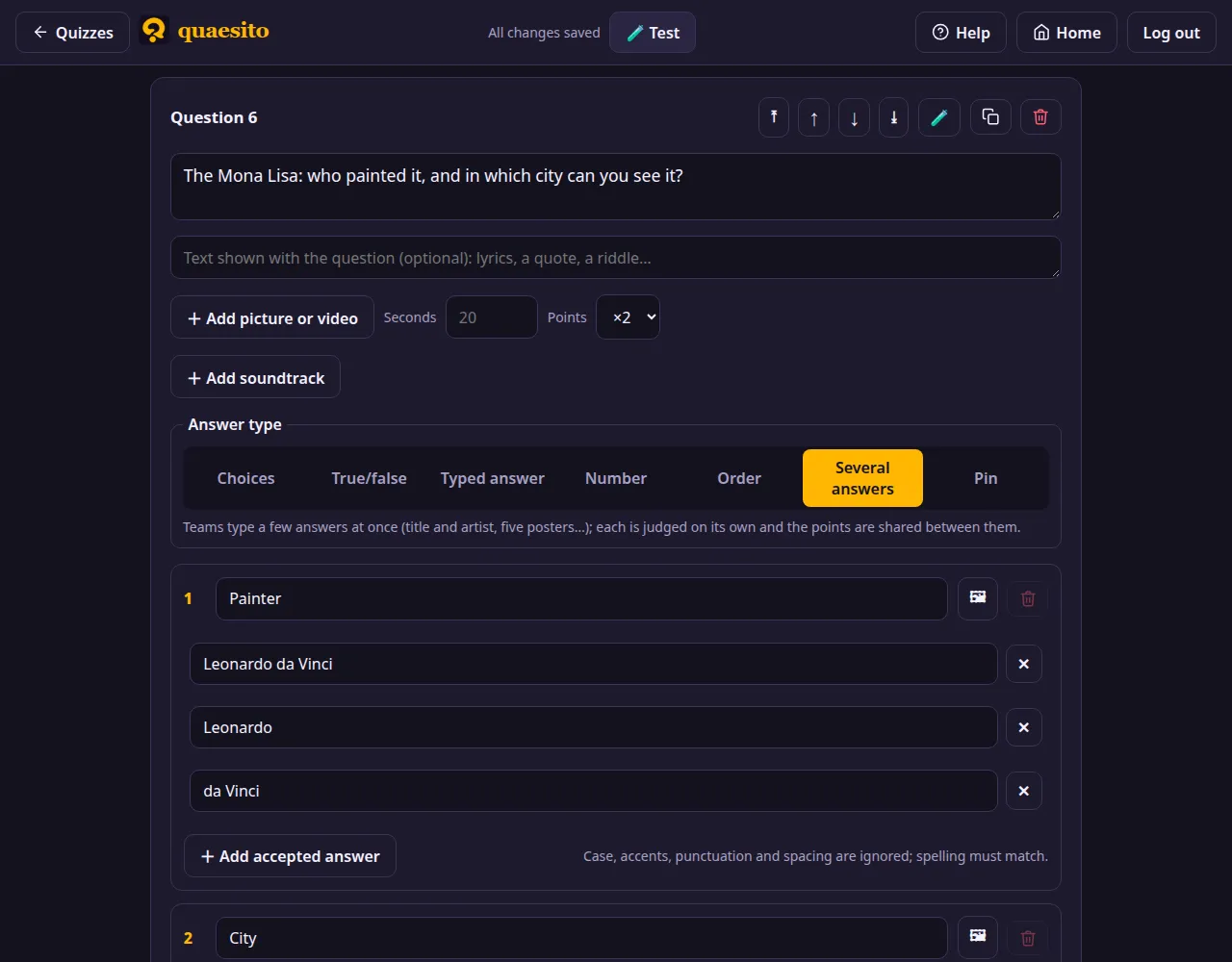Viewport: 1232px width, 962px height.
Task: Switch answer type to Pin
Action: [986, 478]
